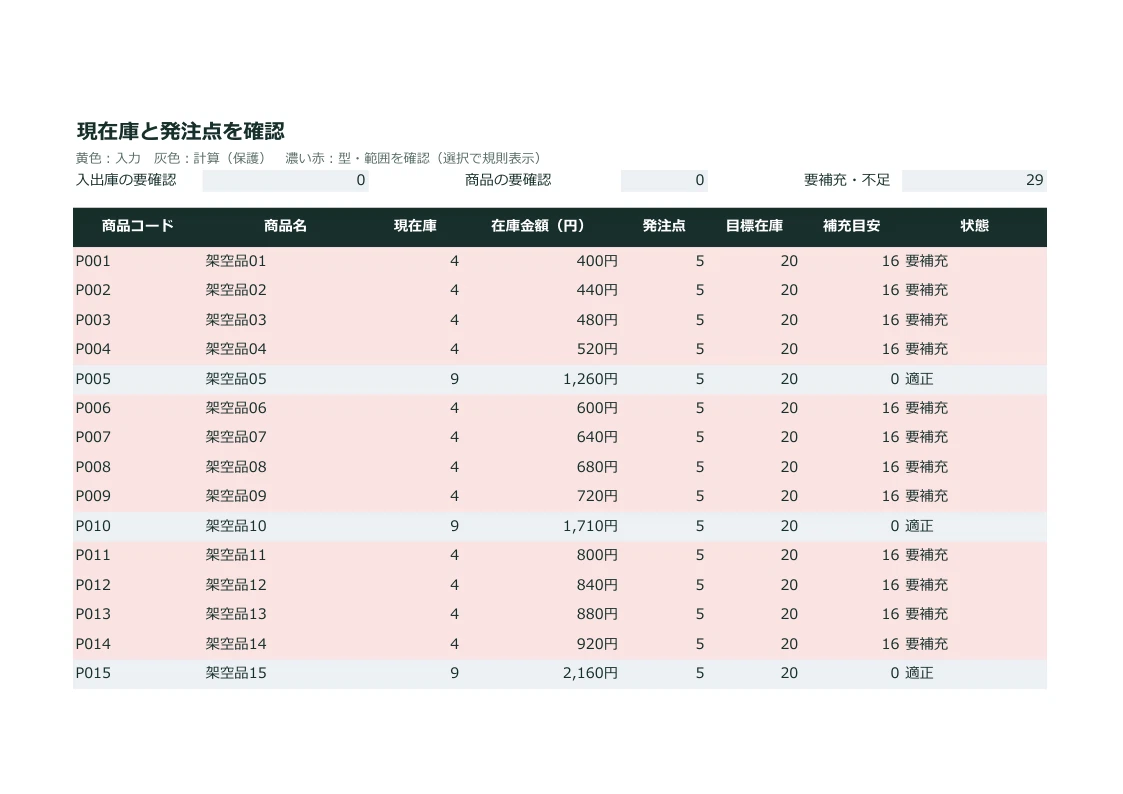
Task: Select product name 架空品01
Action: pyautogui.click(x=236, y=261)
